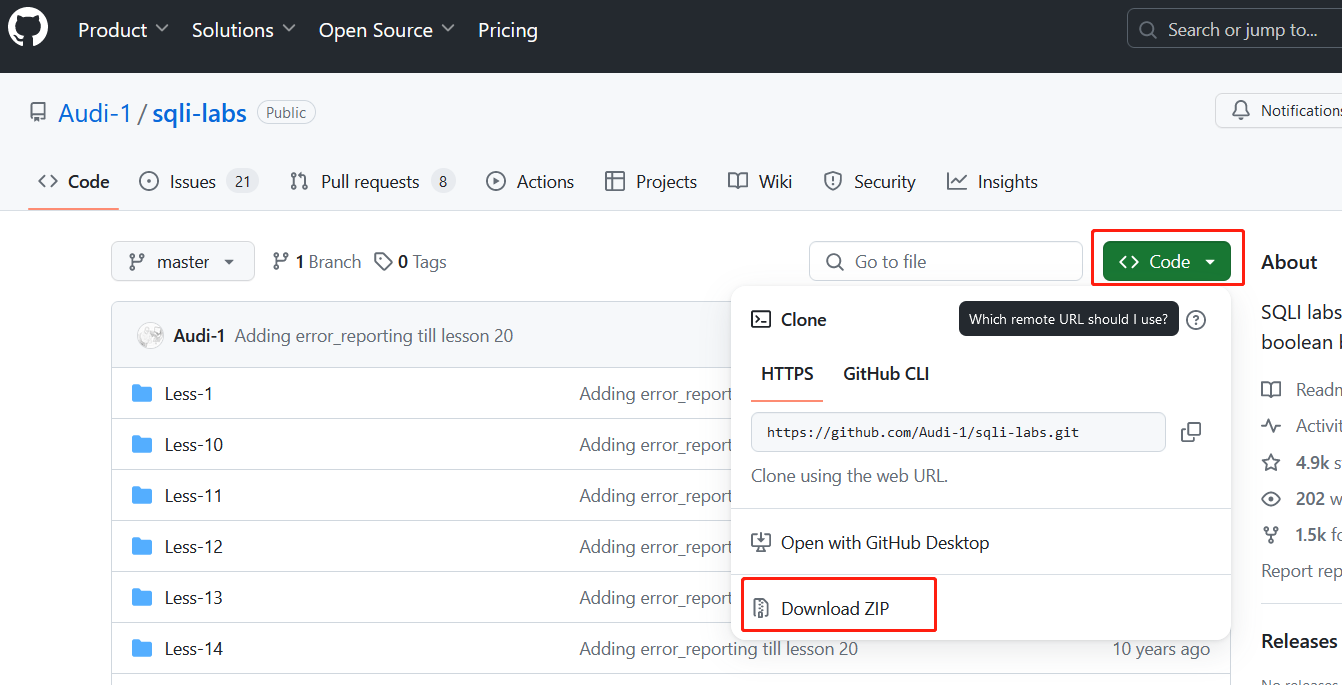
Task: Expand the Product menu in header
Action: (123, 30)
